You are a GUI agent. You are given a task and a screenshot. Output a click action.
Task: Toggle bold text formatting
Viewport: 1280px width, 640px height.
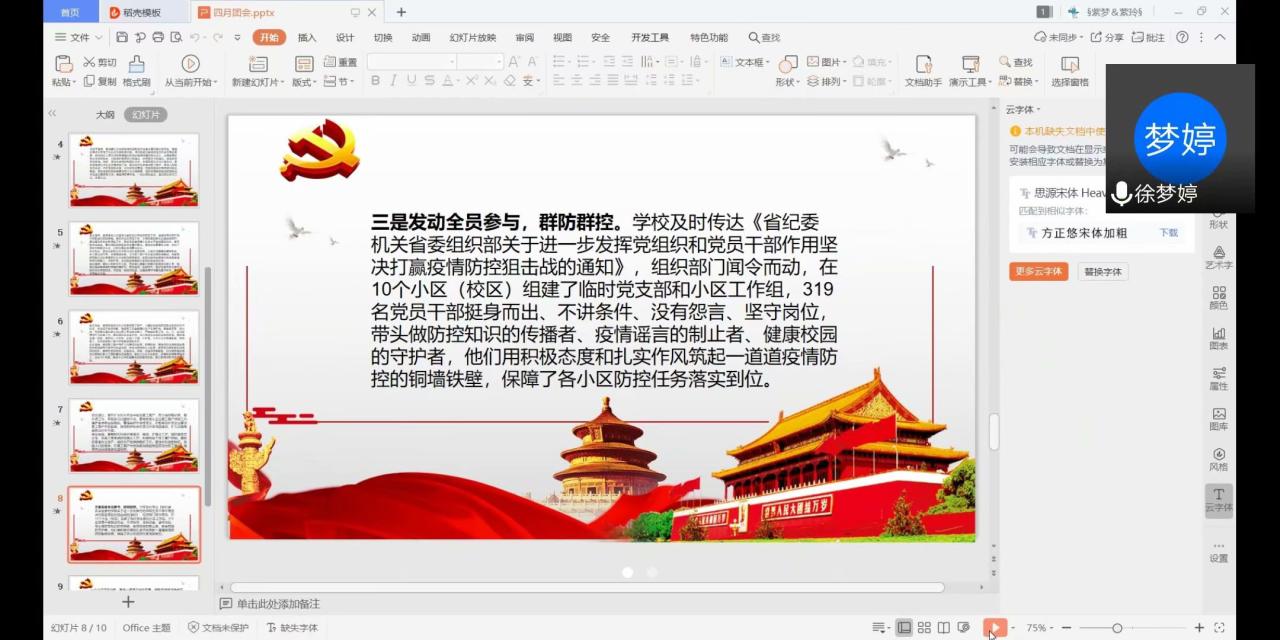[376, 81]
